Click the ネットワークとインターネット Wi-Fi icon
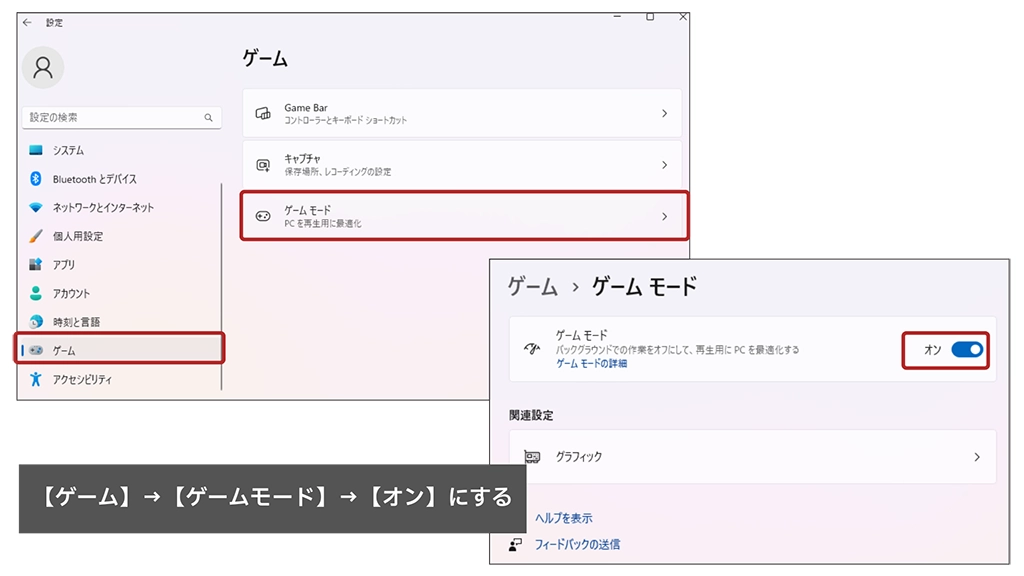Viewport: 1024px width, 576px height. tap(36, 208)
